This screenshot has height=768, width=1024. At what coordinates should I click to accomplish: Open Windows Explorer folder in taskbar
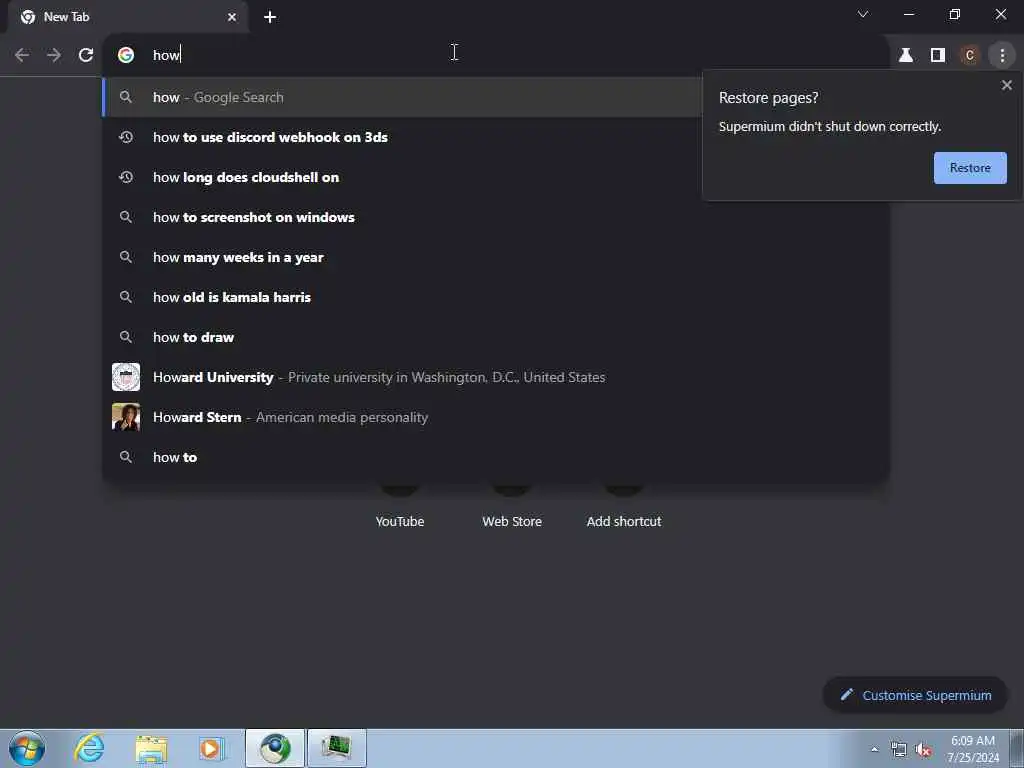pyautogui.click(x=152, y=748)
